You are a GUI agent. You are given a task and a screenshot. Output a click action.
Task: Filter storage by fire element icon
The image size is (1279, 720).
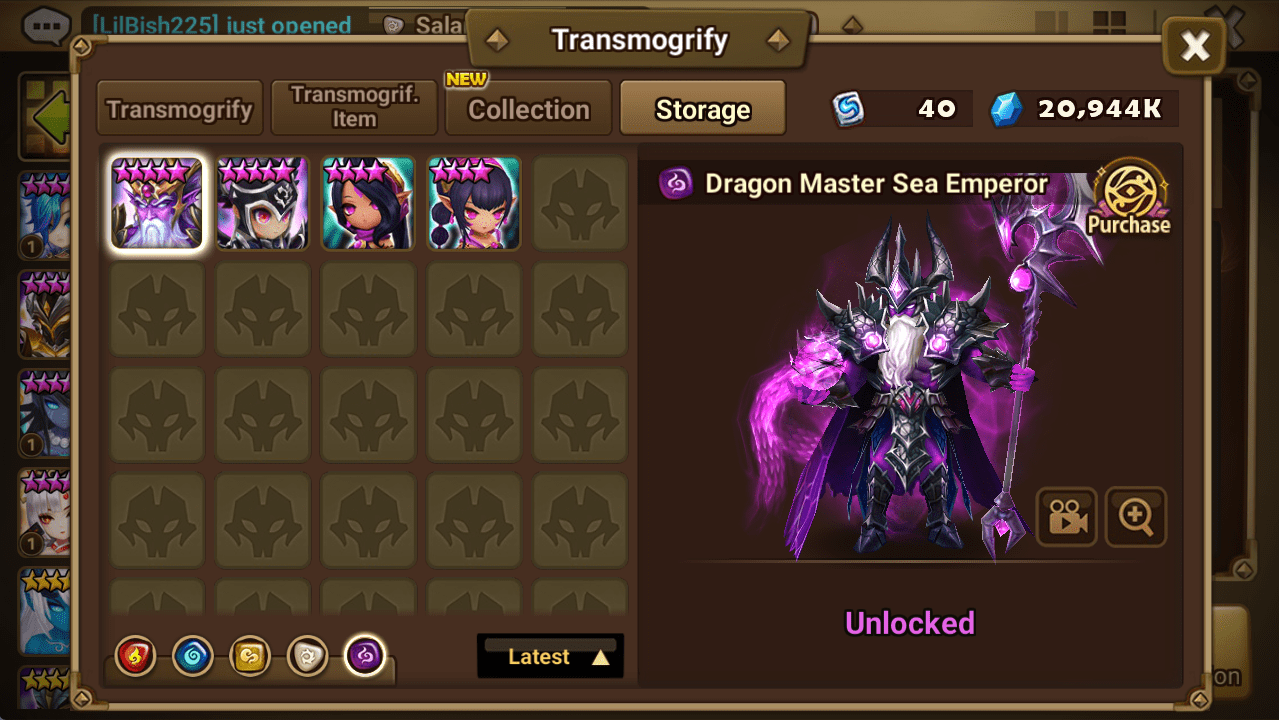[135, 657]
